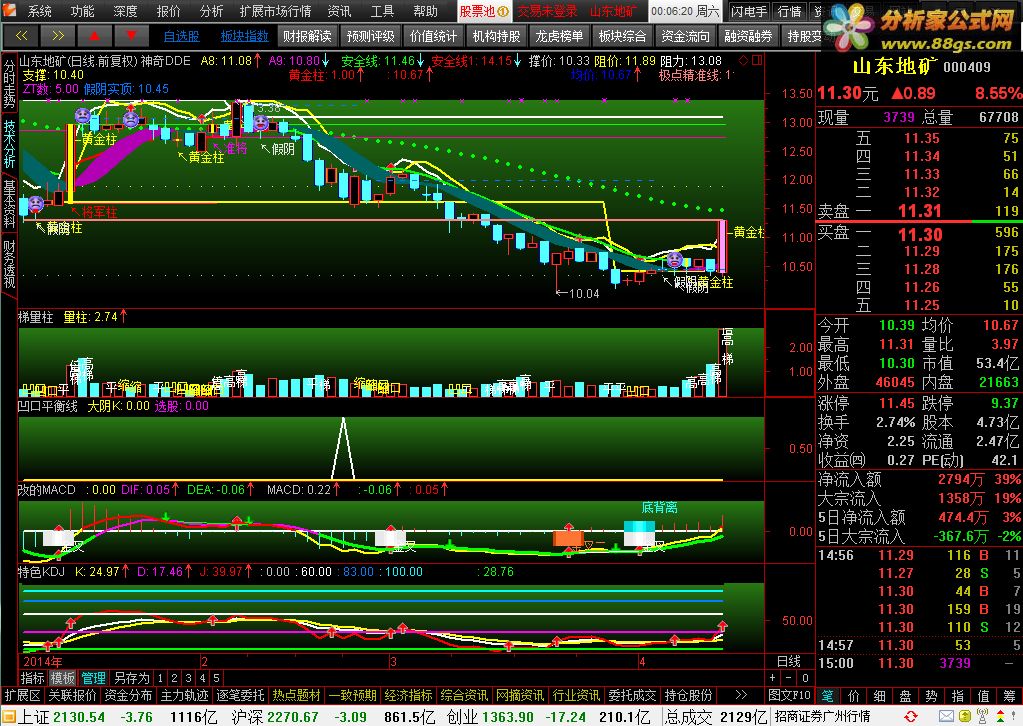Click the 股票池 tab

point(483,11)
